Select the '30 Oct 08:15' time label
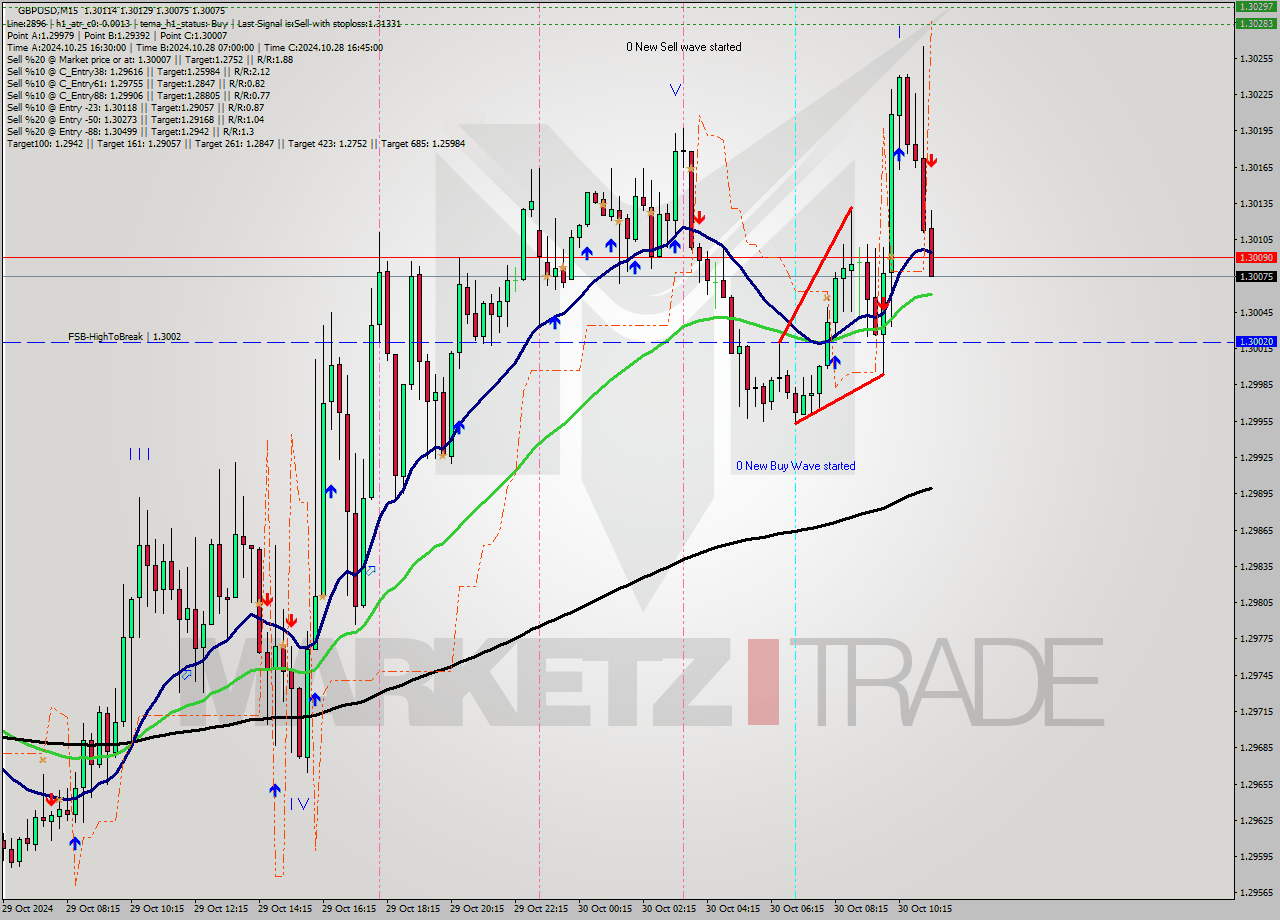Screen dimensions: 1280x920 [x=860, y=909]
